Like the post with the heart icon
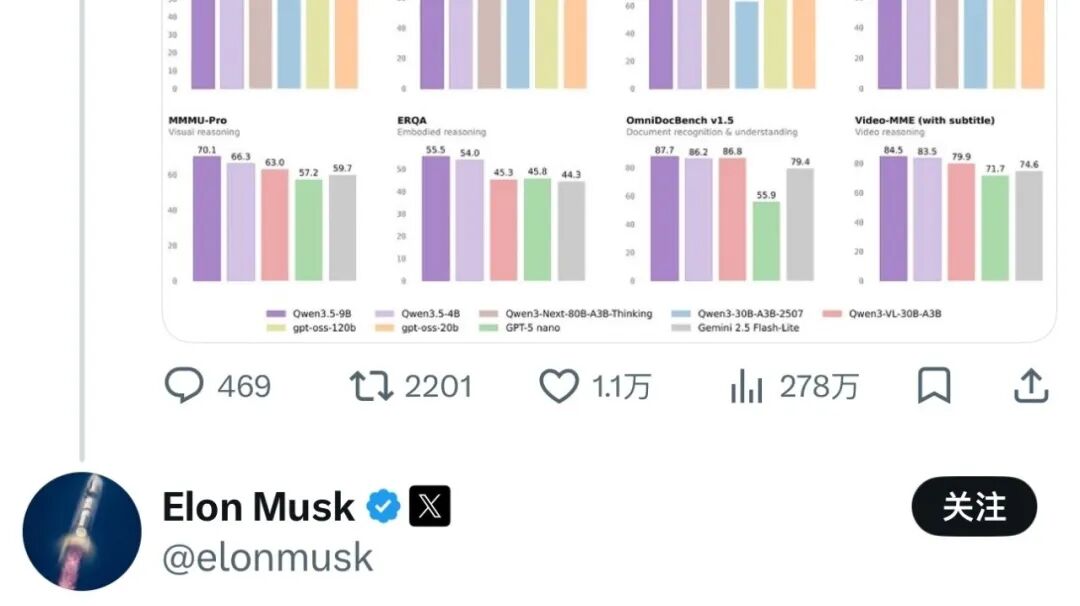Viewport: 1080px width, 606px height. click(x=559, y=386)
